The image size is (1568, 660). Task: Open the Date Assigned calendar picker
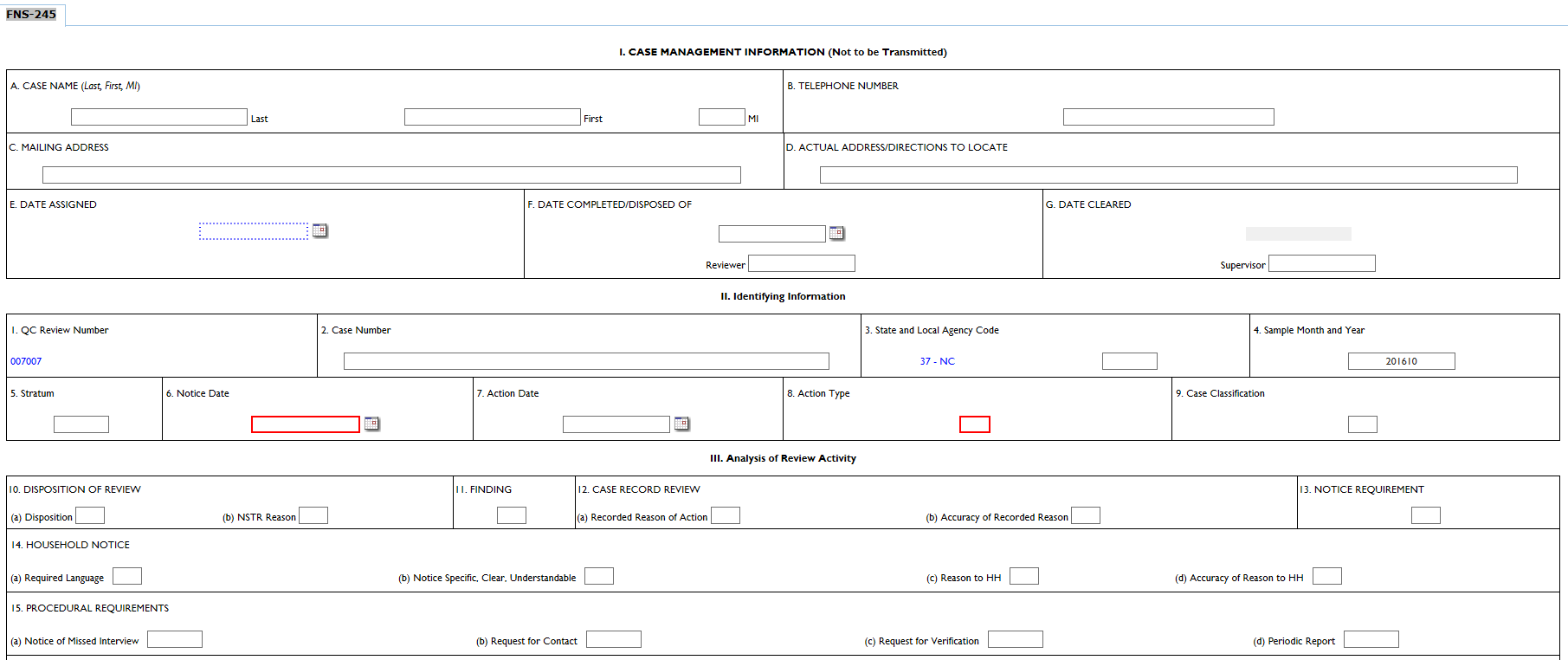(319, 230)
